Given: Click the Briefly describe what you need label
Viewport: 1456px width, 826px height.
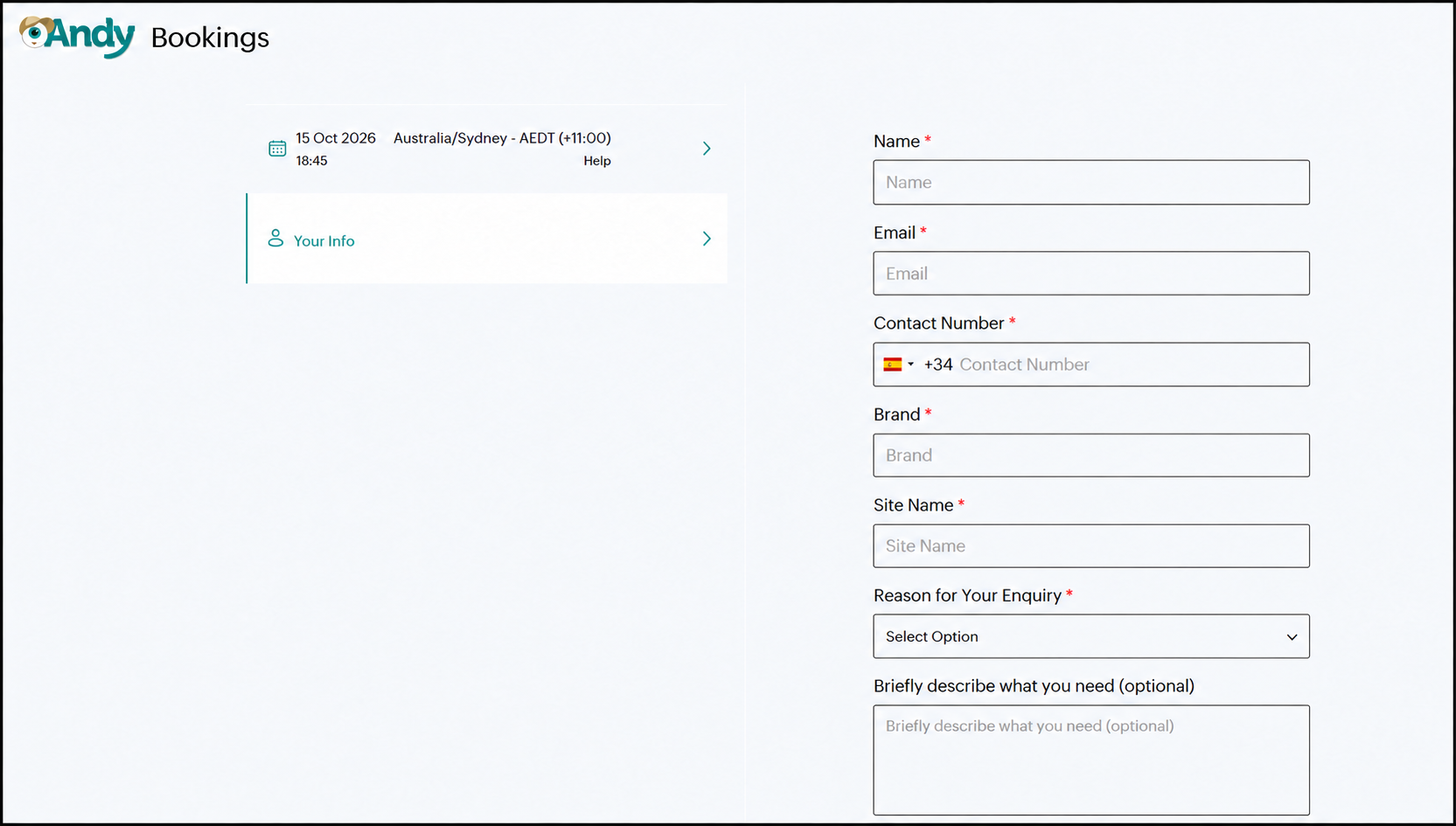Looking at the screenshot, I should 1034,686.
